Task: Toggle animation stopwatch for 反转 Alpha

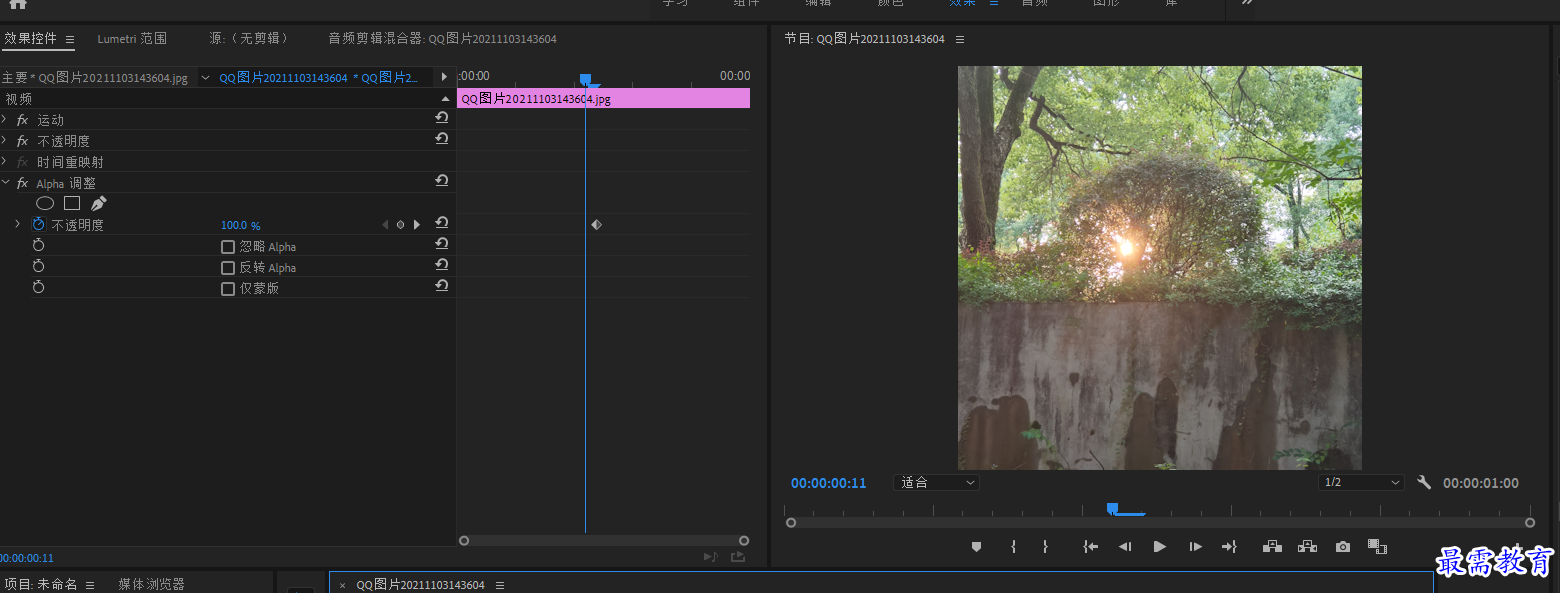Action: [39, 266]
